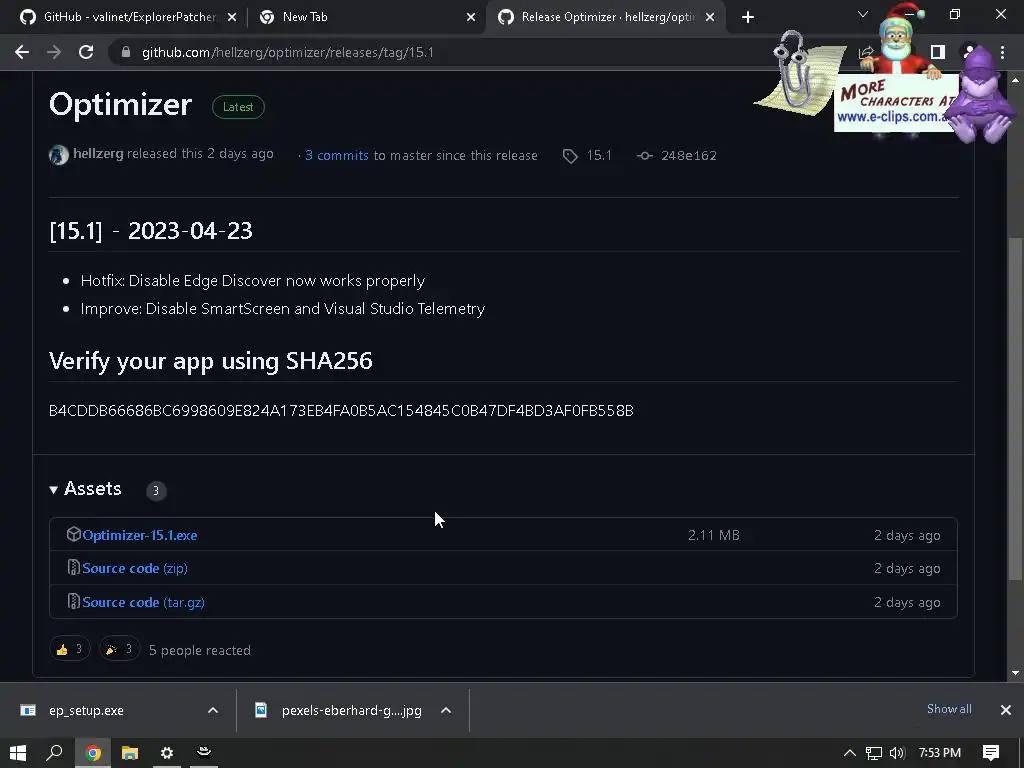Collapse the Assets section triangle

point(54,489)
